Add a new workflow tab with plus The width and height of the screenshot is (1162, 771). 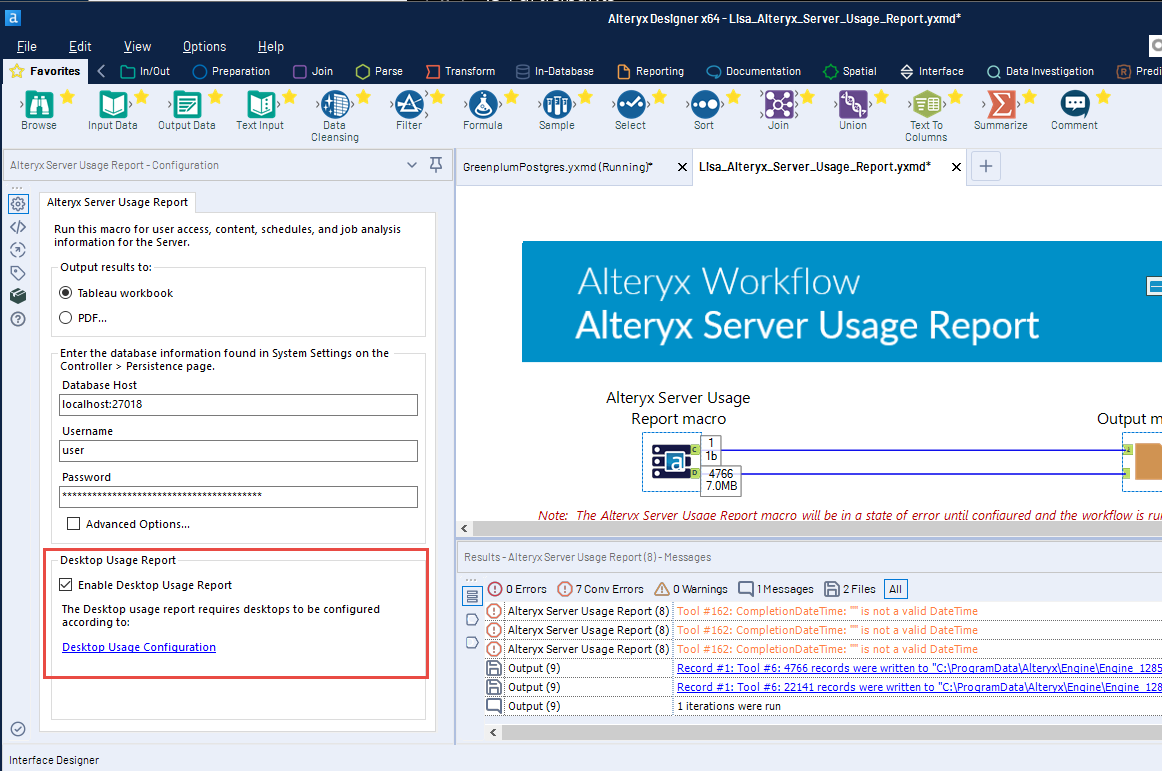[x=985, y=167]
